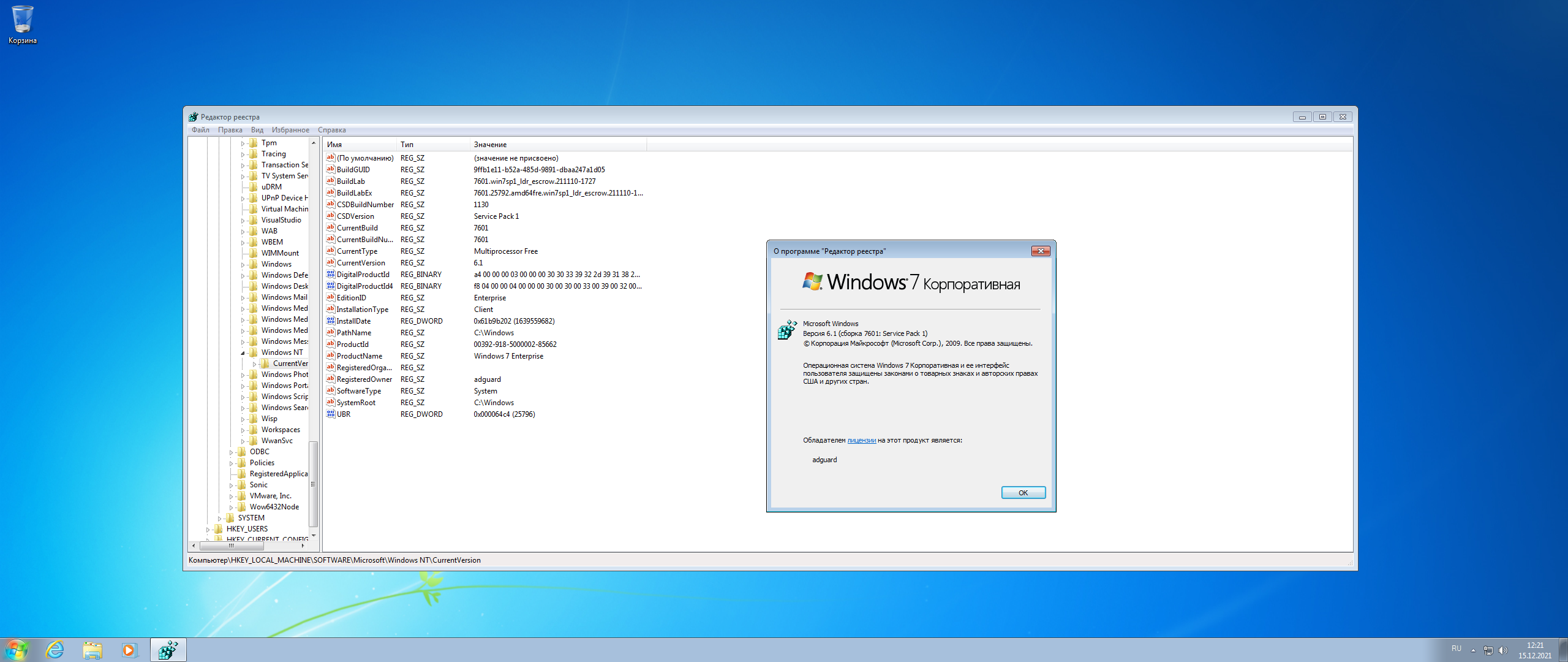Close the About Registry Editor dialog

1041,251
